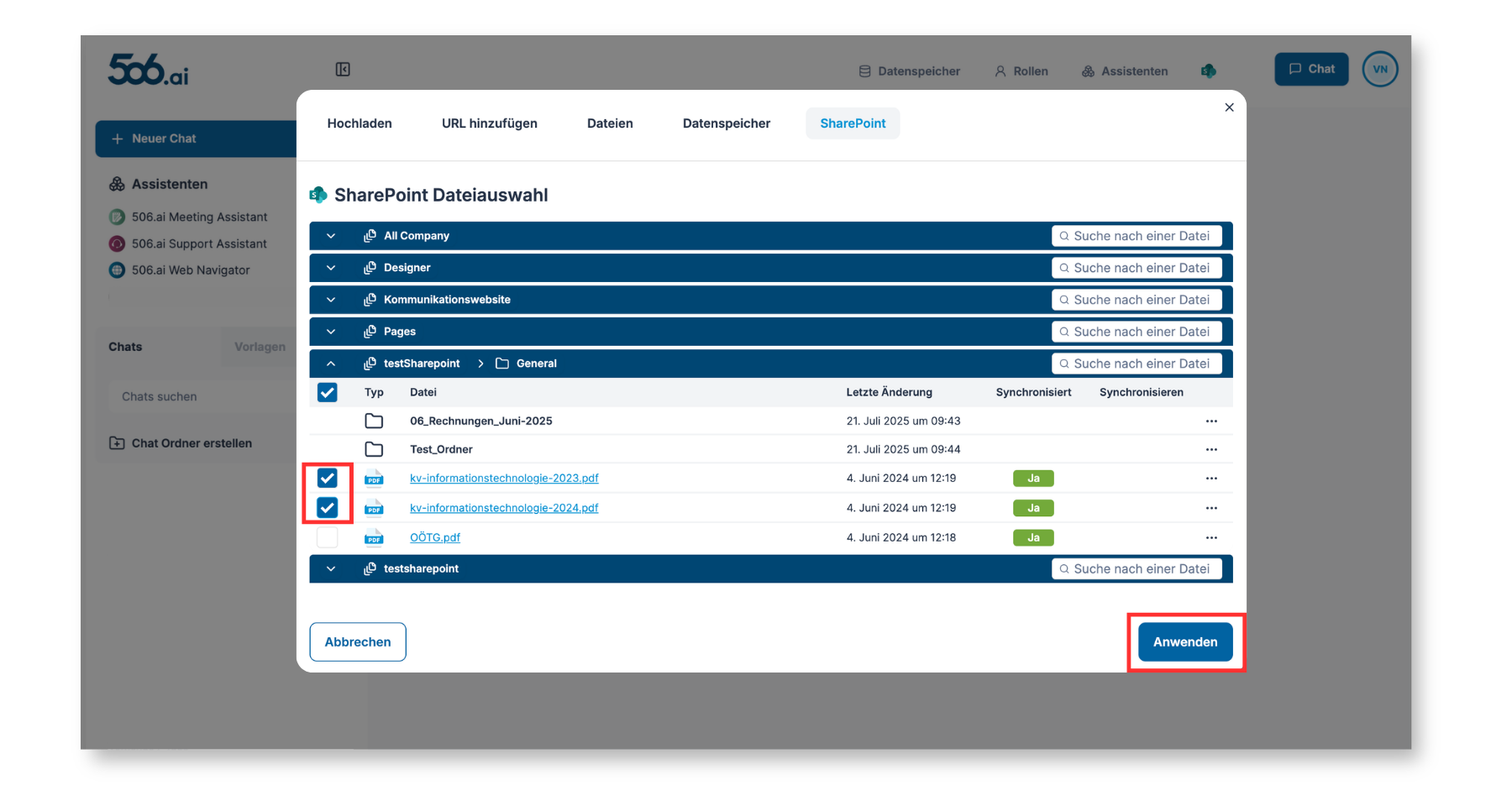
Task: Expand the lowercase testsharepoint site
Action: [331, 568]
